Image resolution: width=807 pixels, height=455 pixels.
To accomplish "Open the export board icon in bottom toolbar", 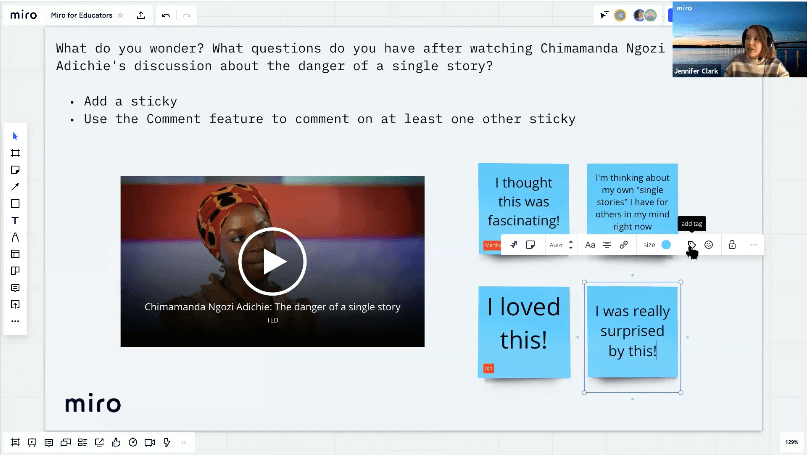I will tap(99, 442).
